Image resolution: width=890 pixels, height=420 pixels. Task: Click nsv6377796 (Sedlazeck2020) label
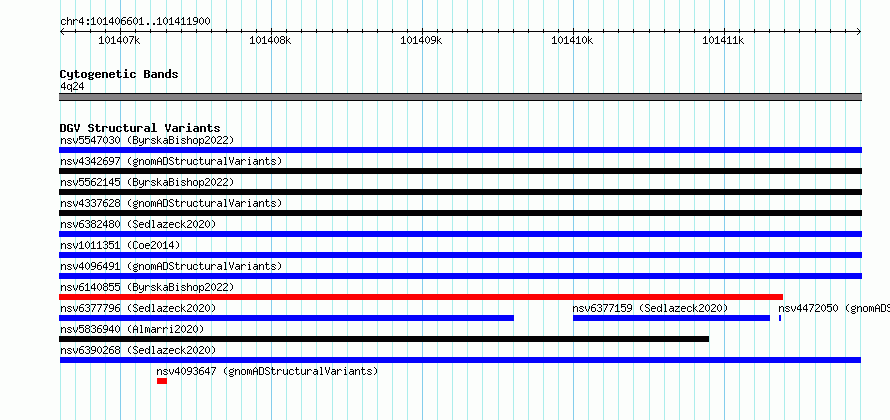click(x=138, y=308)
